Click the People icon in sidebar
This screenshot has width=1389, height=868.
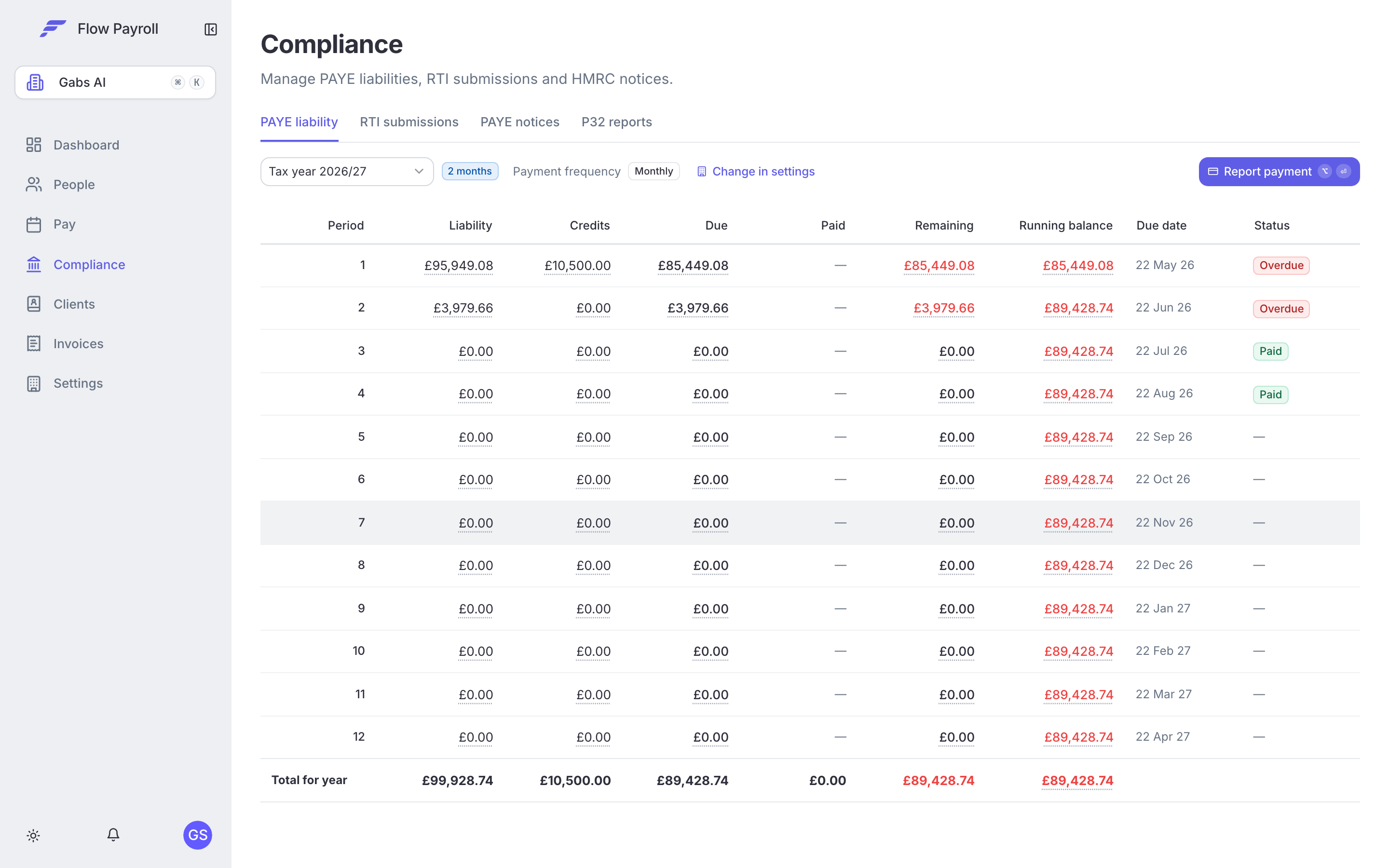pyautogui.click(x=34, y=184)
